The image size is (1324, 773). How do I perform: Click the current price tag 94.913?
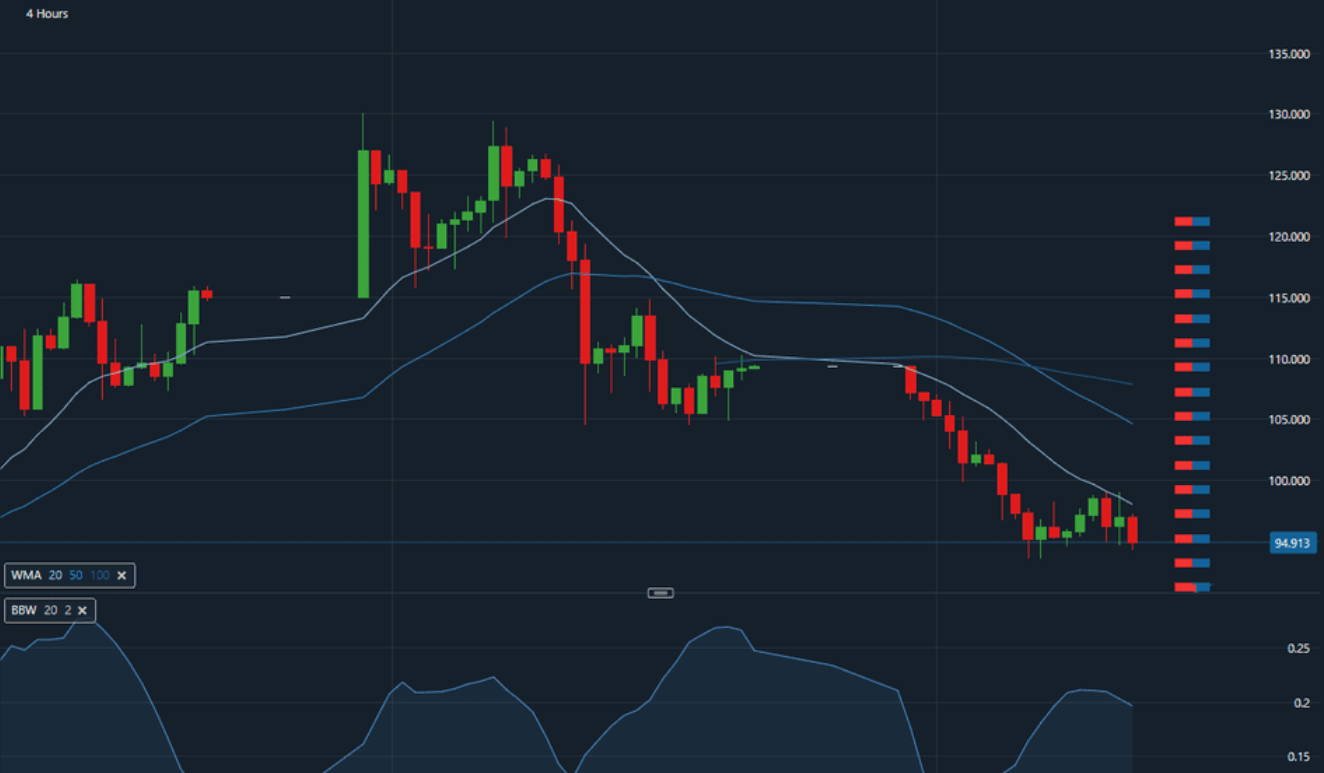click(1293, 544)
